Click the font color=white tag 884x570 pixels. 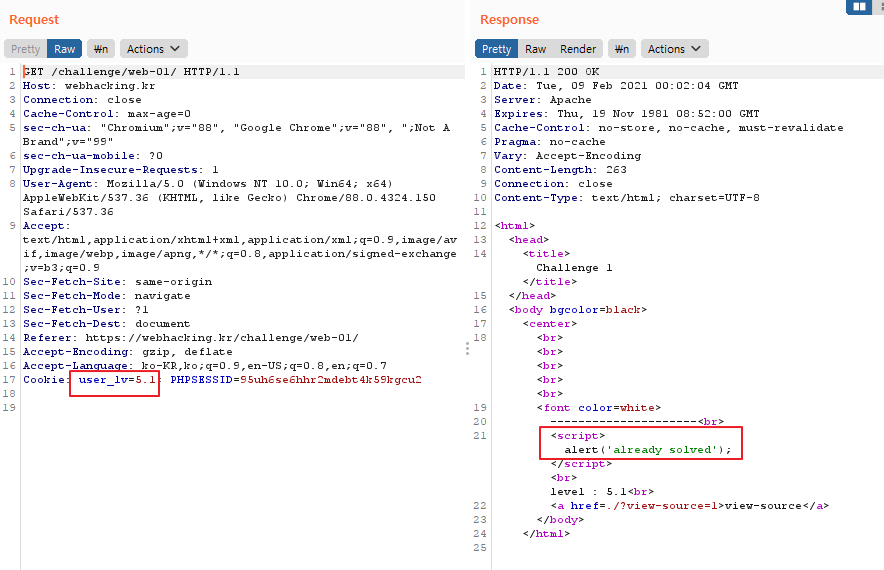pos(599,408)
